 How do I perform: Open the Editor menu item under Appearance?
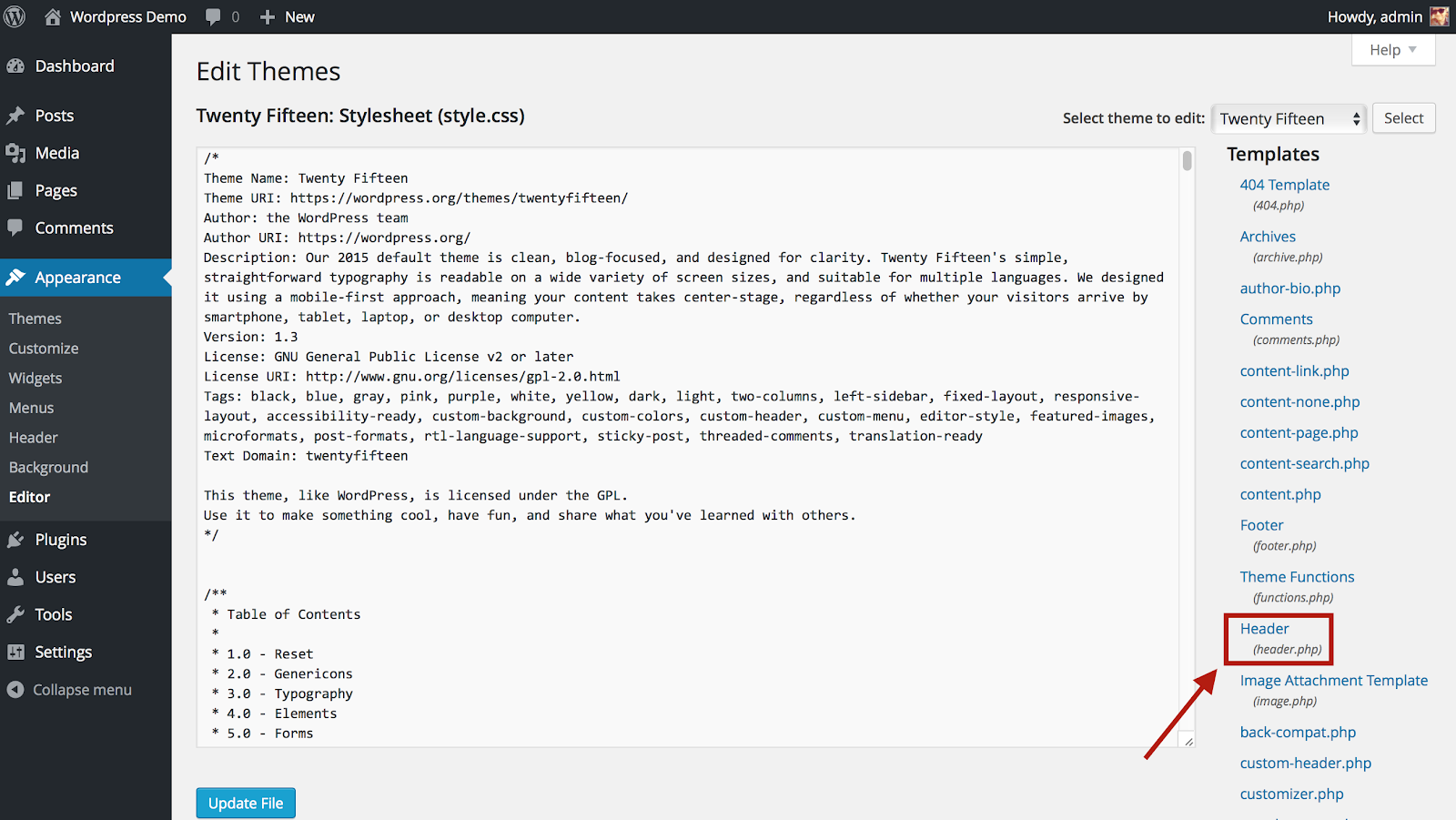click(x=29, y=496)
